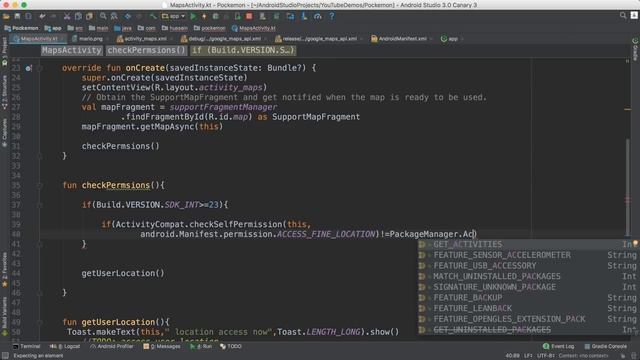Click the green Run app button
This screenshot has height=360, width=640.
pos(193,16)
